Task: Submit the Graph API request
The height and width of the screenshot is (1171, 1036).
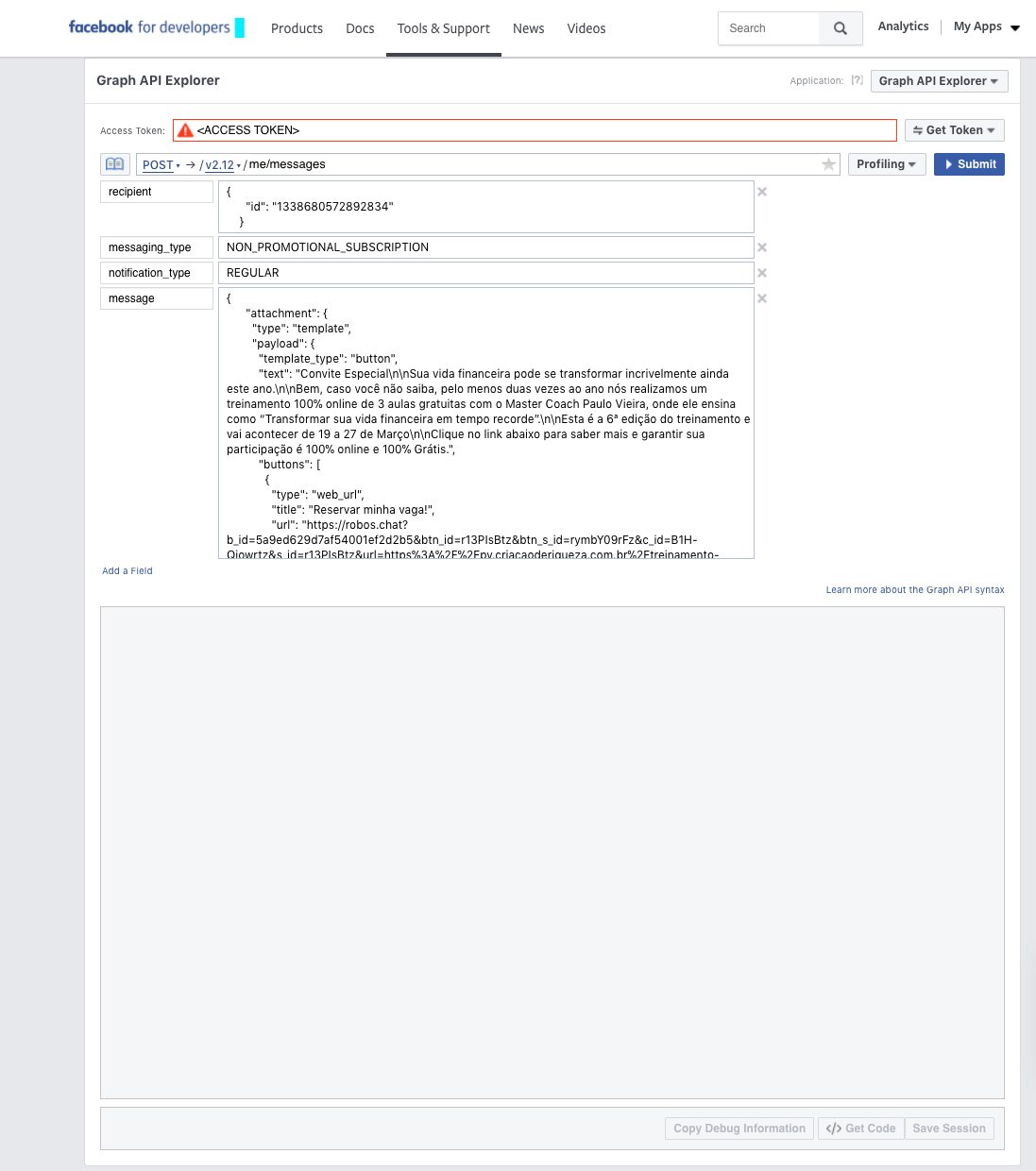Action: pyautogui.click(x=969, y=164)
